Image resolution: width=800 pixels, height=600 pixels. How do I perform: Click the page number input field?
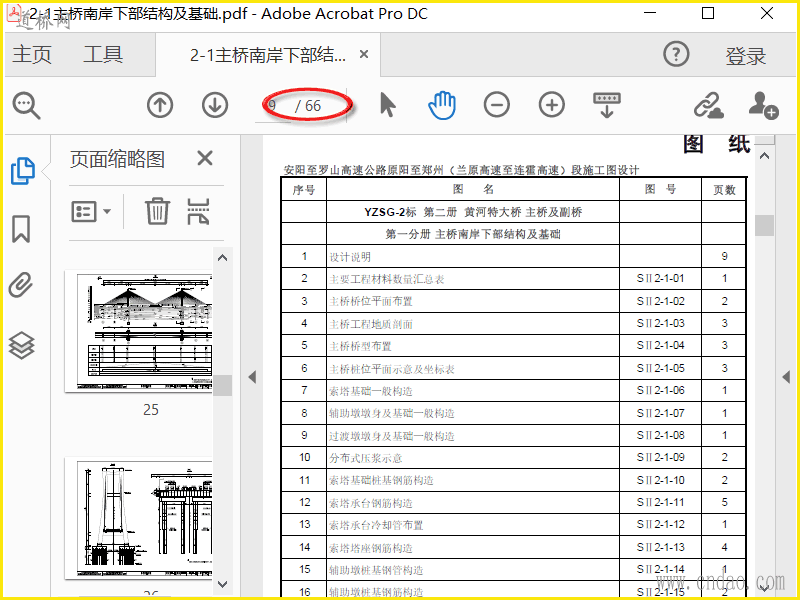coord(273,106)
